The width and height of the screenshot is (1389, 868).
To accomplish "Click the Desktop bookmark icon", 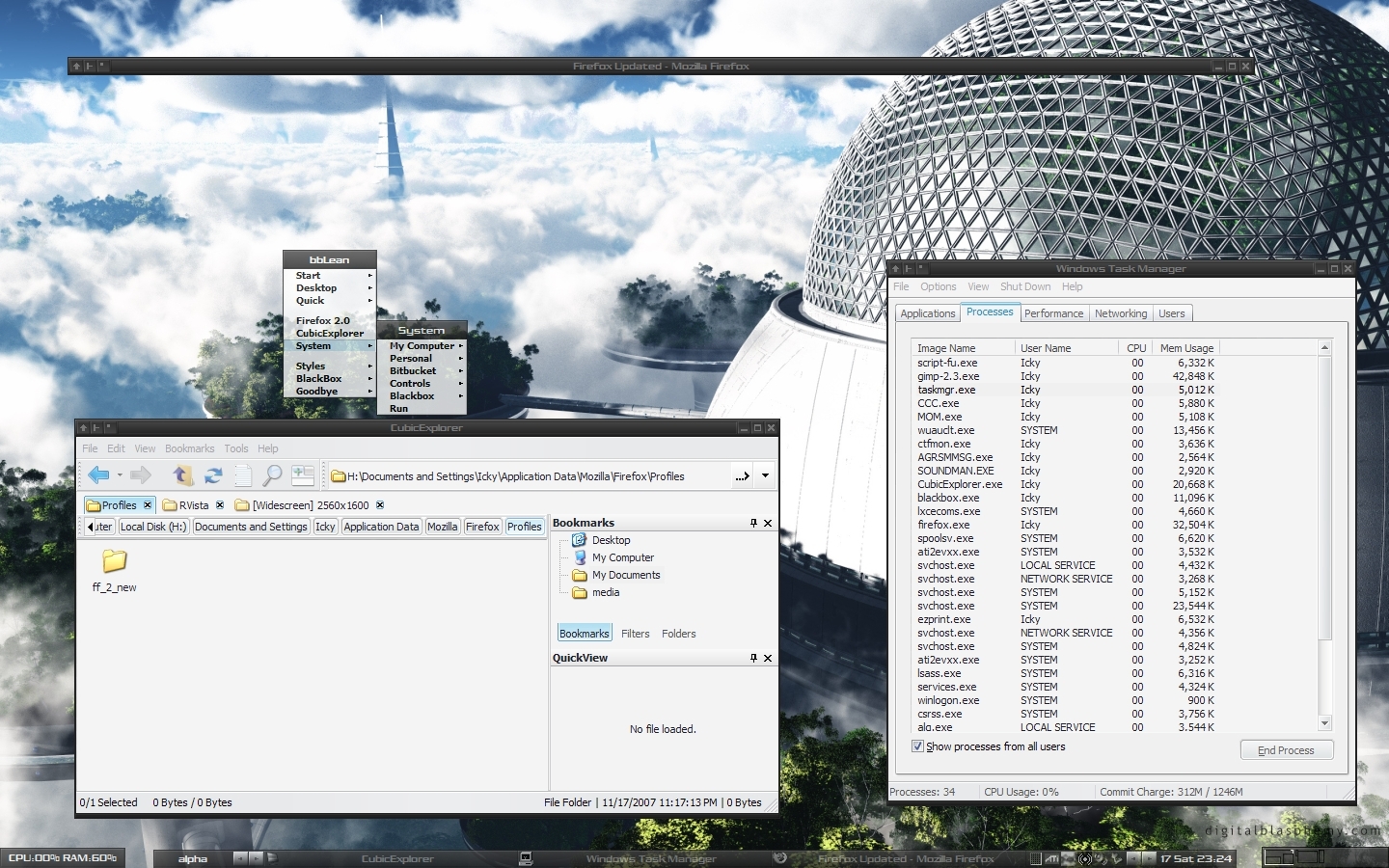I will [x=580, y=540].
